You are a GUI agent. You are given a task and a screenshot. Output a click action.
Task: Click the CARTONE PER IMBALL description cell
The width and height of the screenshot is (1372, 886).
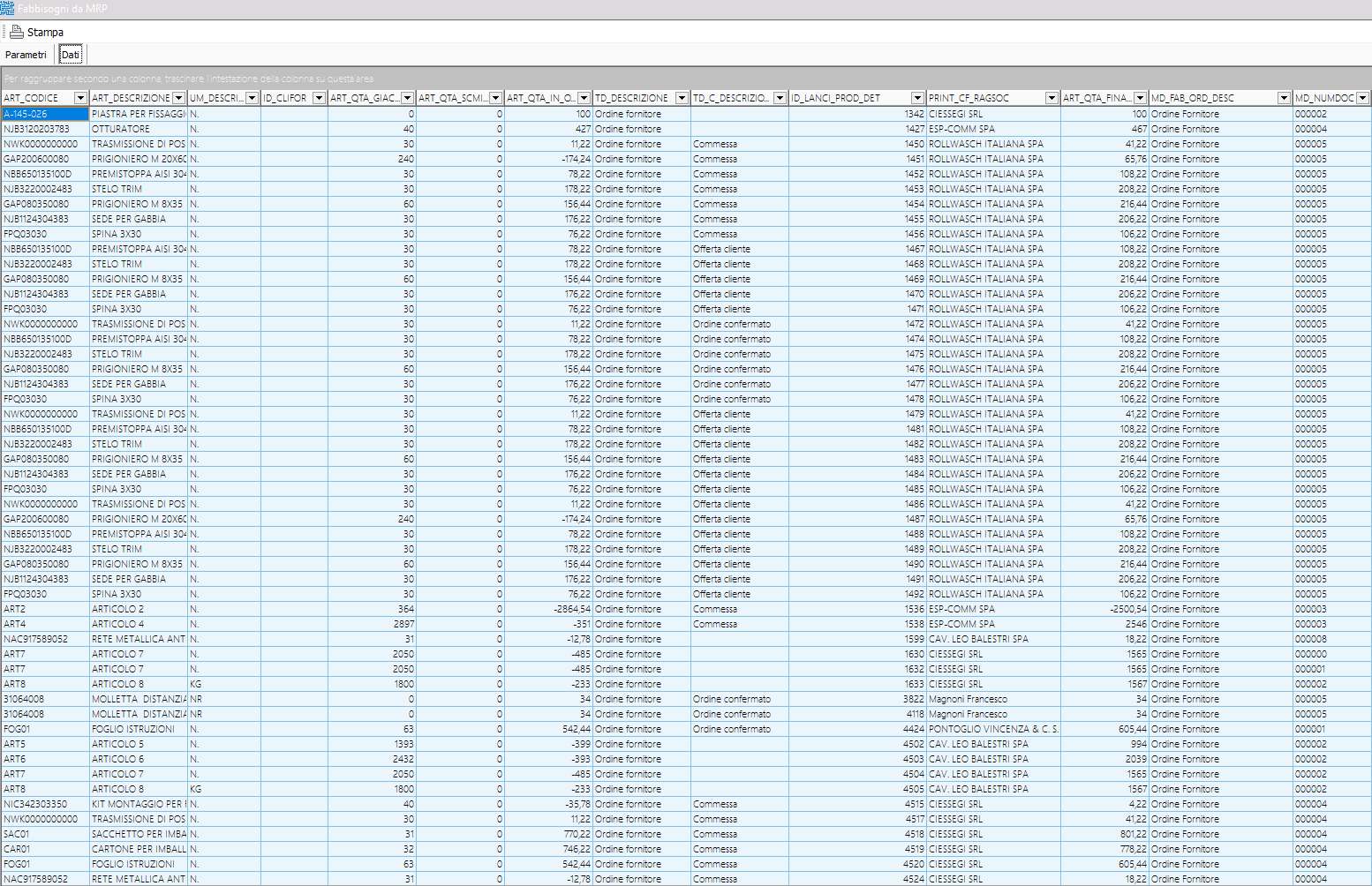[139, 849]
